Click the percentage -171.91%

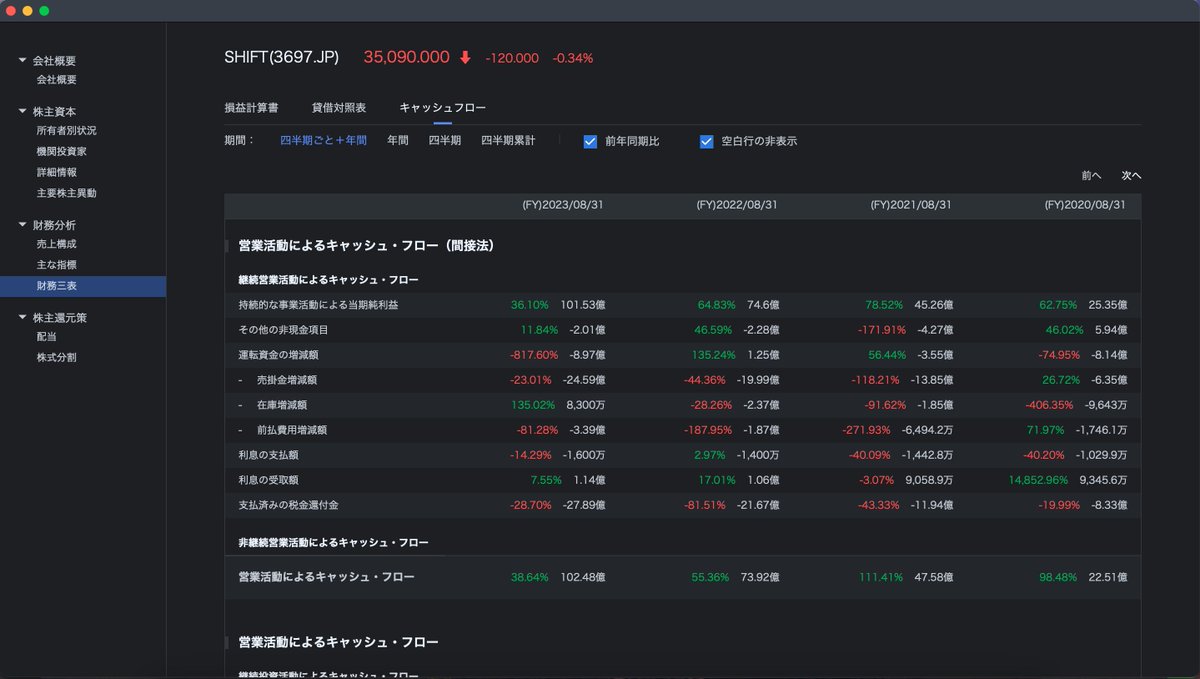[882, 330]
